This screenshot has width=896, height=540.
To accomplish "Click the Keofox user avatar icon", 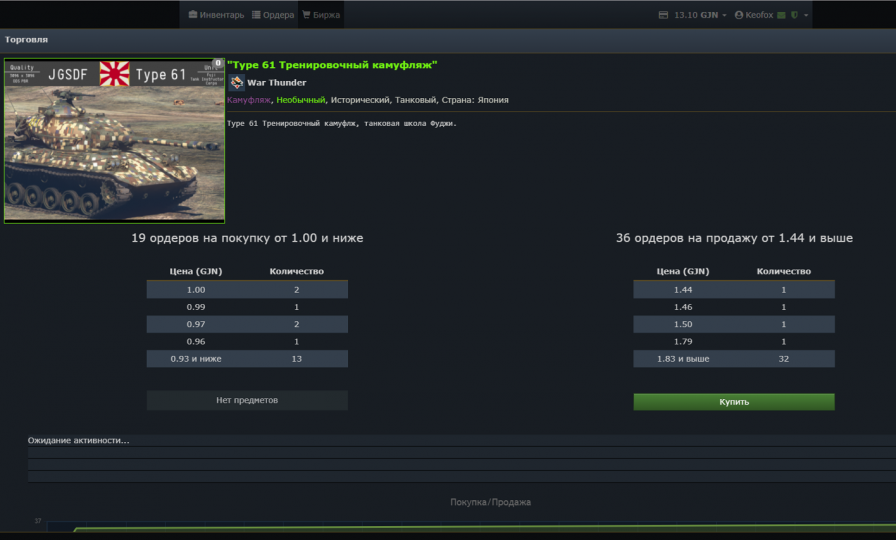I will pos(739,15).
